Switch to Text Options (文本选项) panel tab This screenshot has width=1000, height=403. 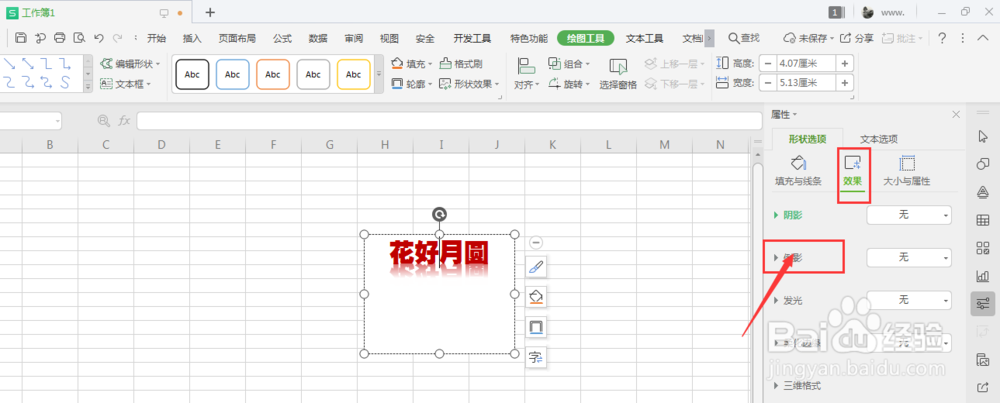879,139
